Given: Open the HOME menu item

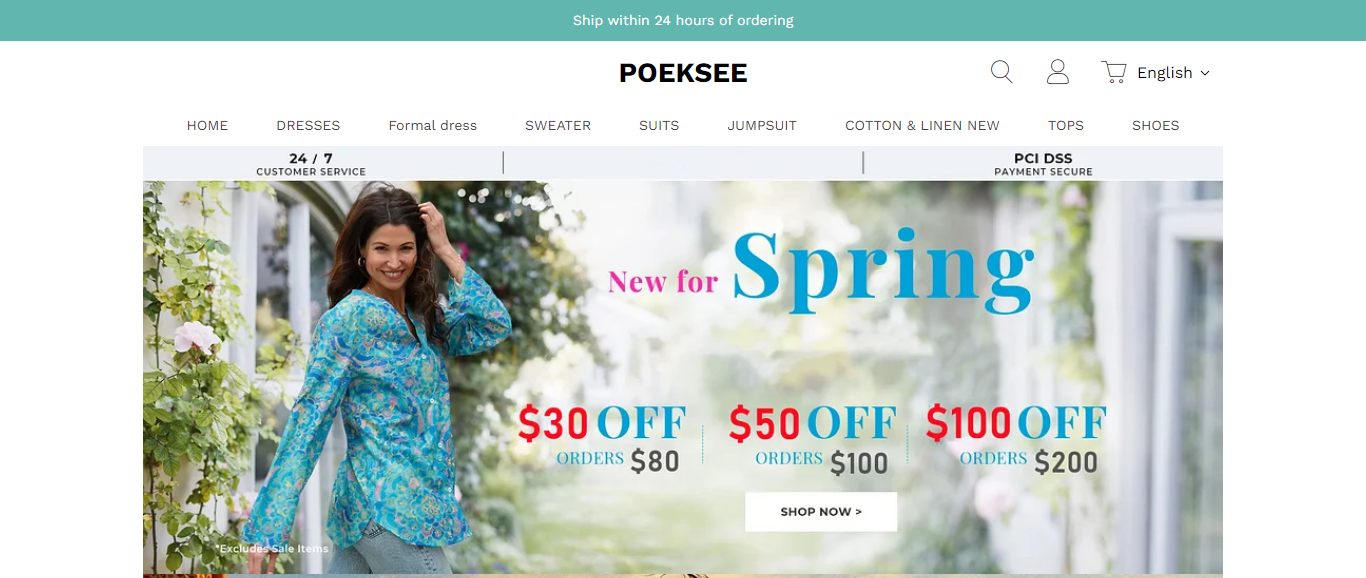Looking at the screenshot, I should point(207,125).
